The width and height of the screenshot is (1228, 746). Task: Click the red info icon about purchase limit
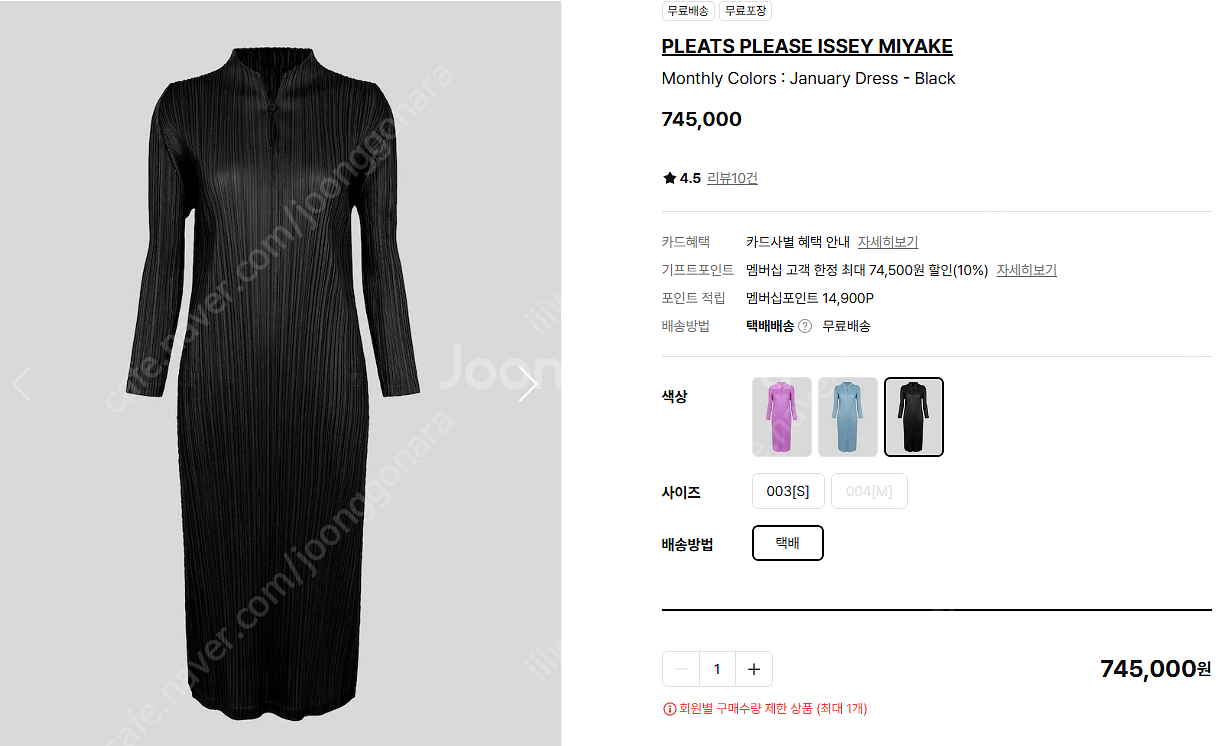coord(669,709)
